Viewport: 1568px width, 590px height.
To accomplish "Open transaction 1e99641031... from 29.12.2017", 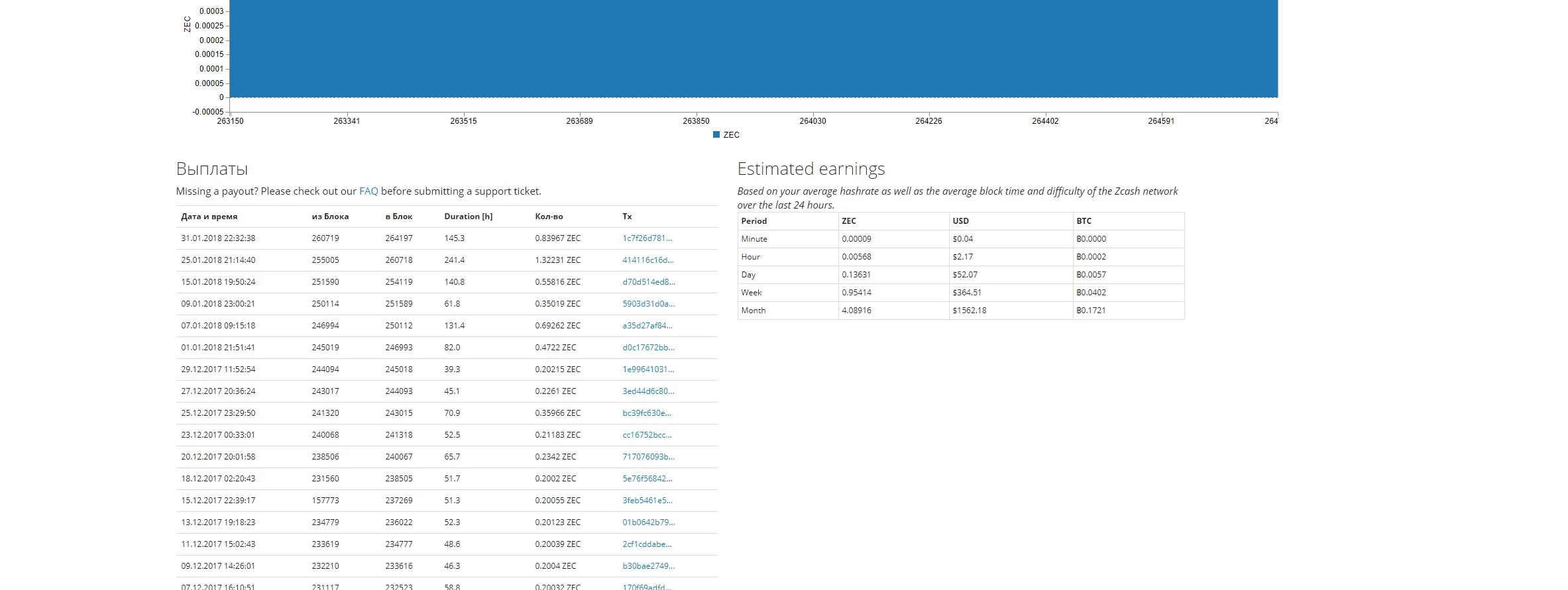I will tap(647, 369).
